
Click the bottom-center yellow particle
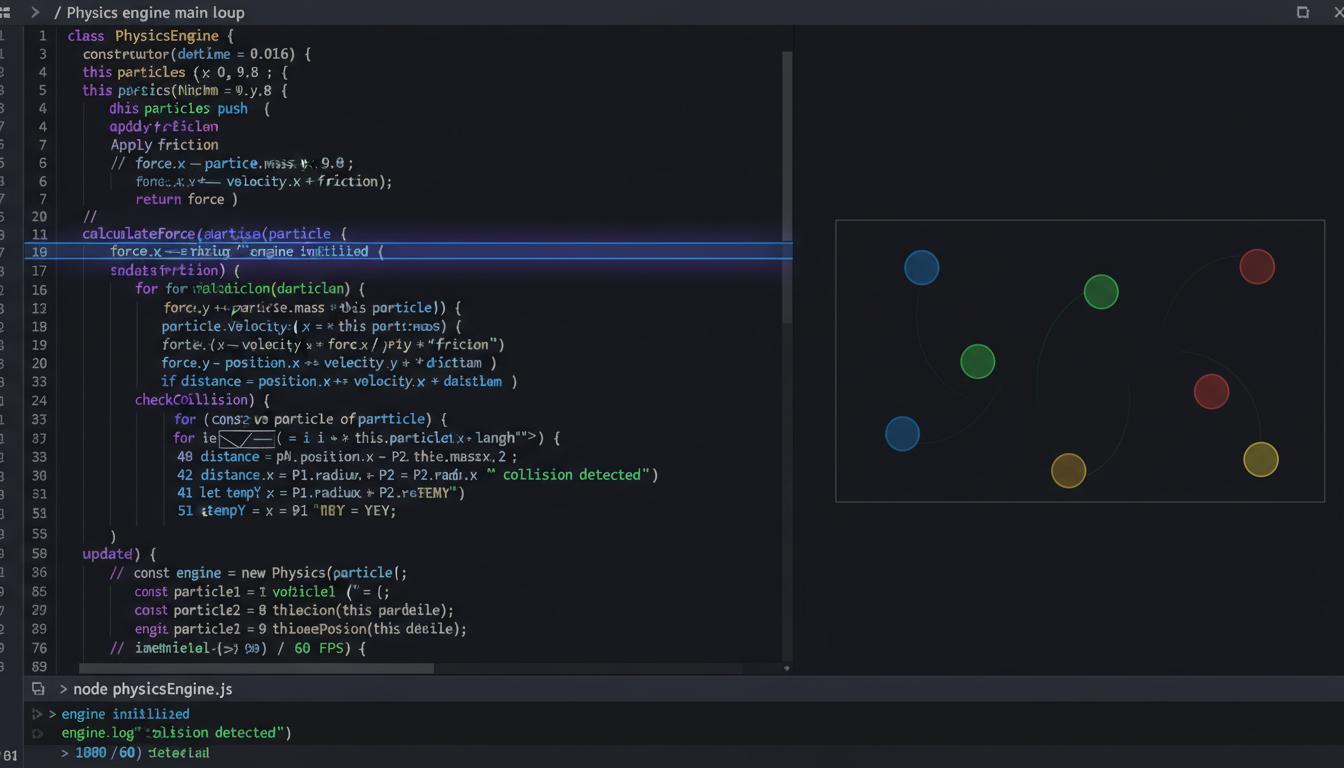1068,470
